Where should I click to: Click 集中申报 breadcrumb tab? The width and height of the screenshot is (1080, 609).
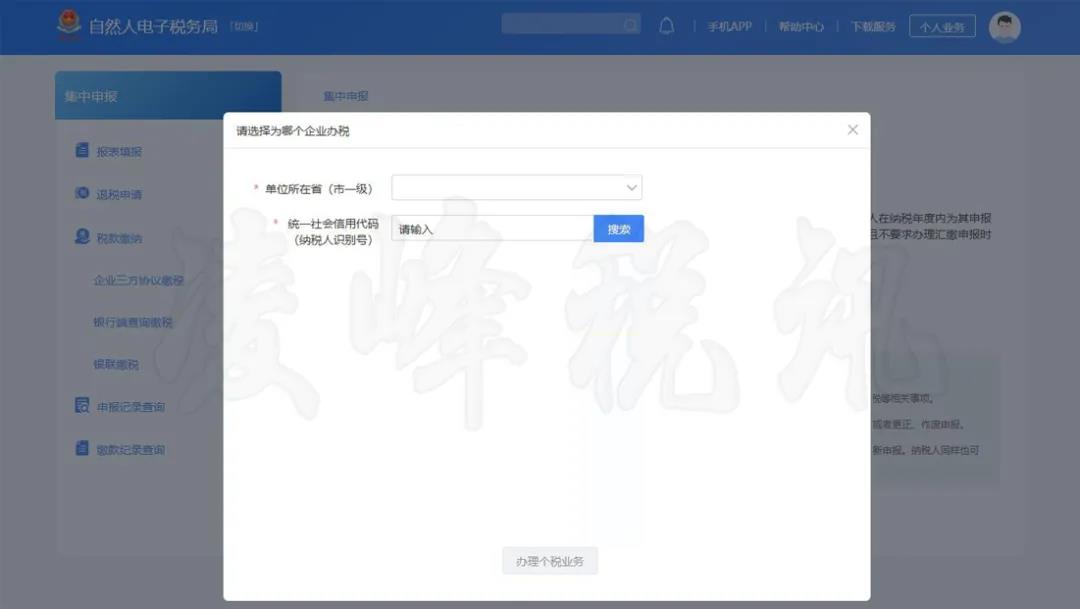pyautogui.click(x=346, y=96)
